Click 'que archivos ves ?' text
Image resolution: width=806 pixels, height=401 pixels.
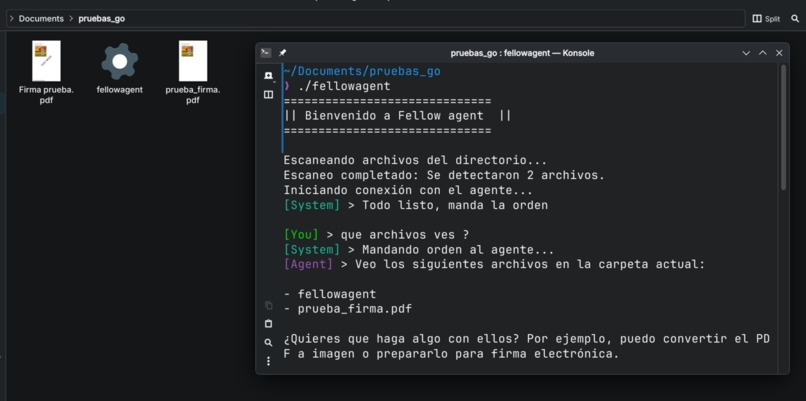tap(405, 235)
